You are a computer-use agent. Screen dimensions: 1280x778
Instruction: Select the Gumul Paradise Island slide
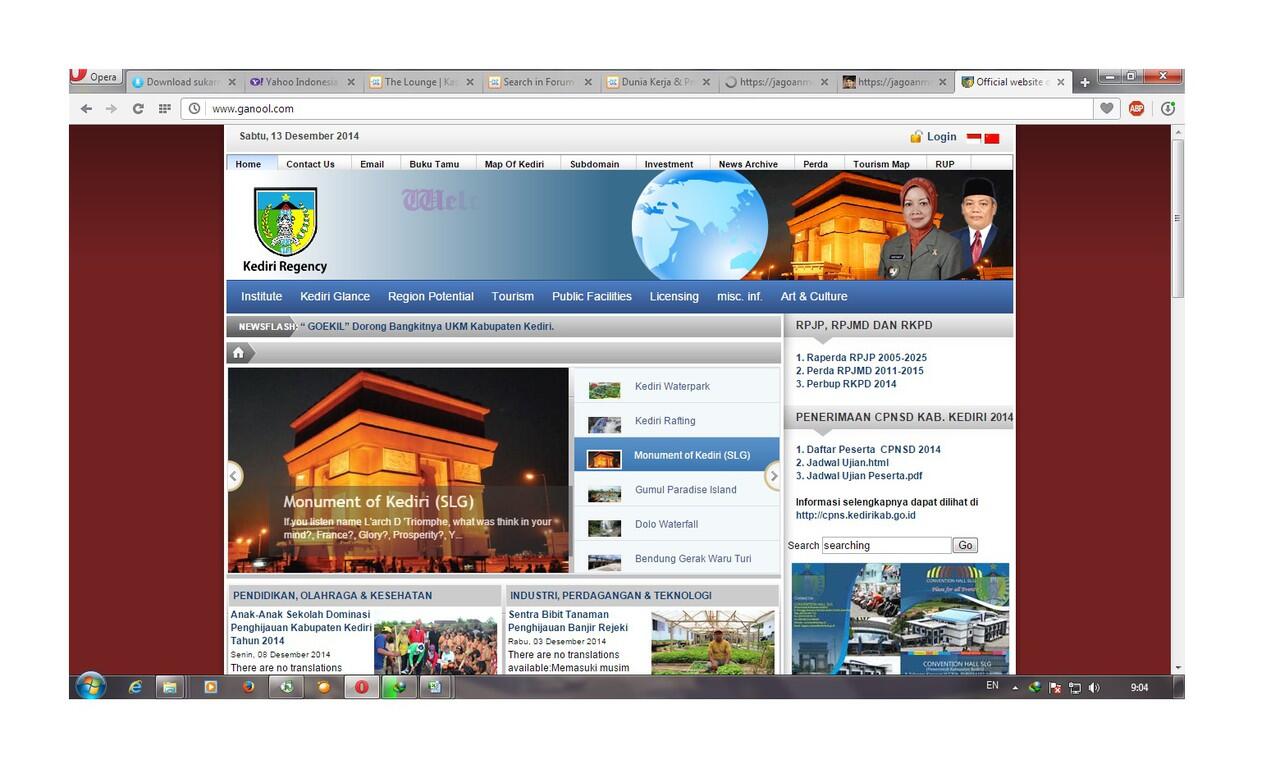pos(677,490)
